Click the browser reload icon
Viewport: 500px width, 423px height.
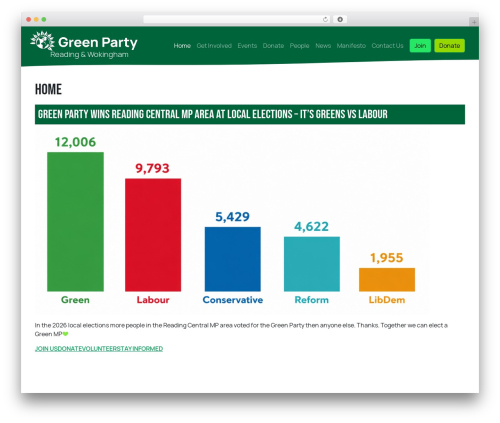coord(325,19)
